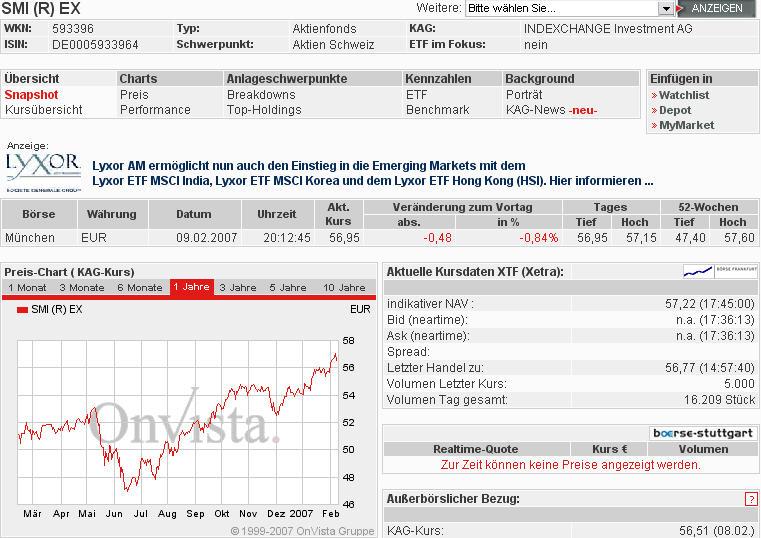The image size is (761, 538).
Task: Click the red arrow icon on ANZEIGEN
Action: [680, 8]
